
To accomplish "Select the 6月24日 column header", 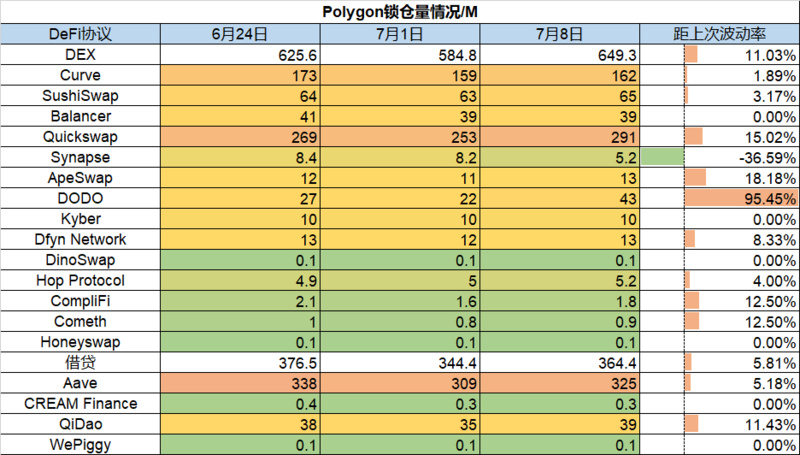I will pos(239,34).
